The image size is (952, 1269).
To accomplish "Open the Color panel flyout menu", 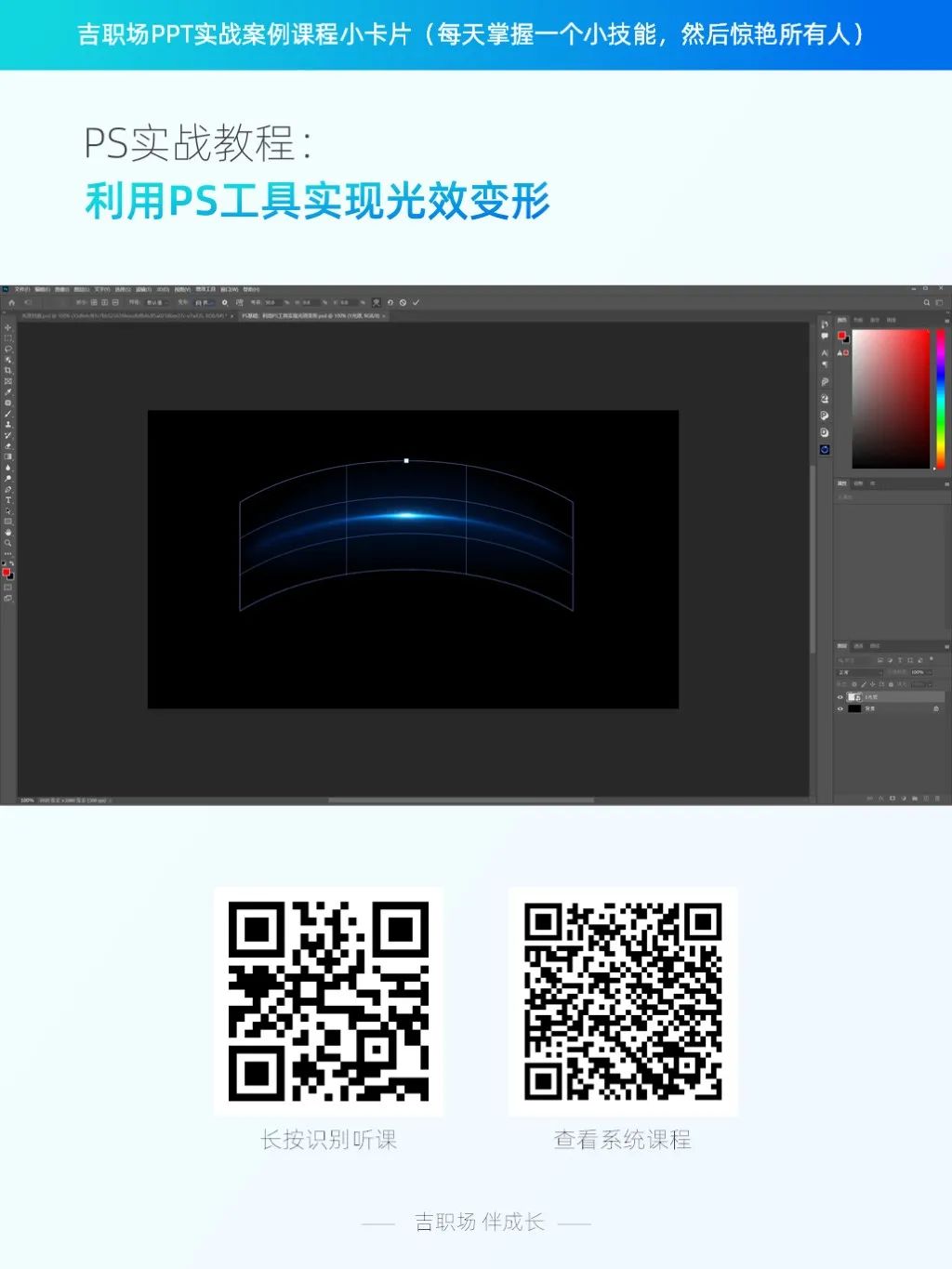I will pos(946,320).
